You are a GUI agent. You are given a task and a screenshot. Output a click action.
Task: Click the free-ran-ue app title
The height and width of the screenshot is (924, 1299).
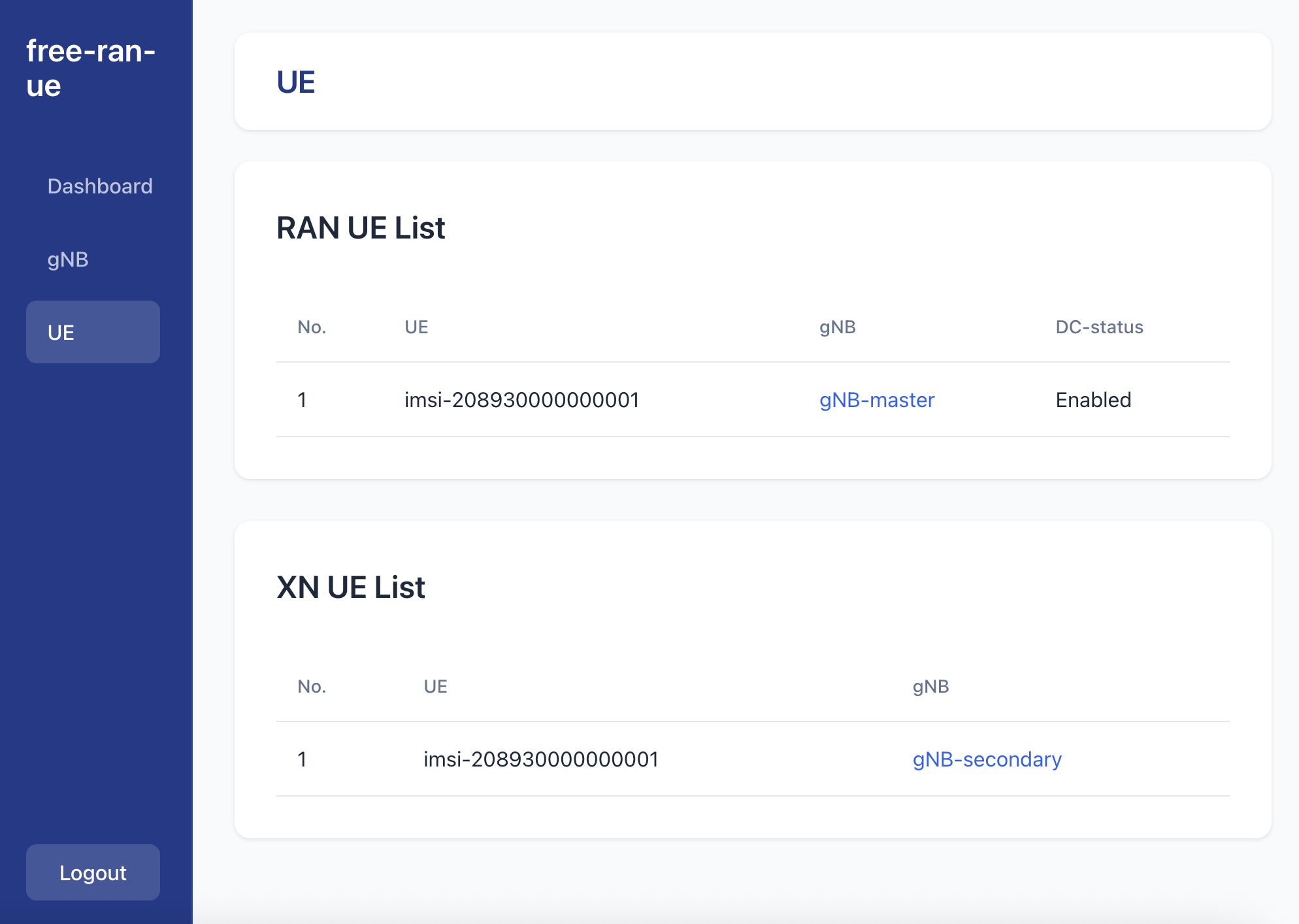(90, 68)
